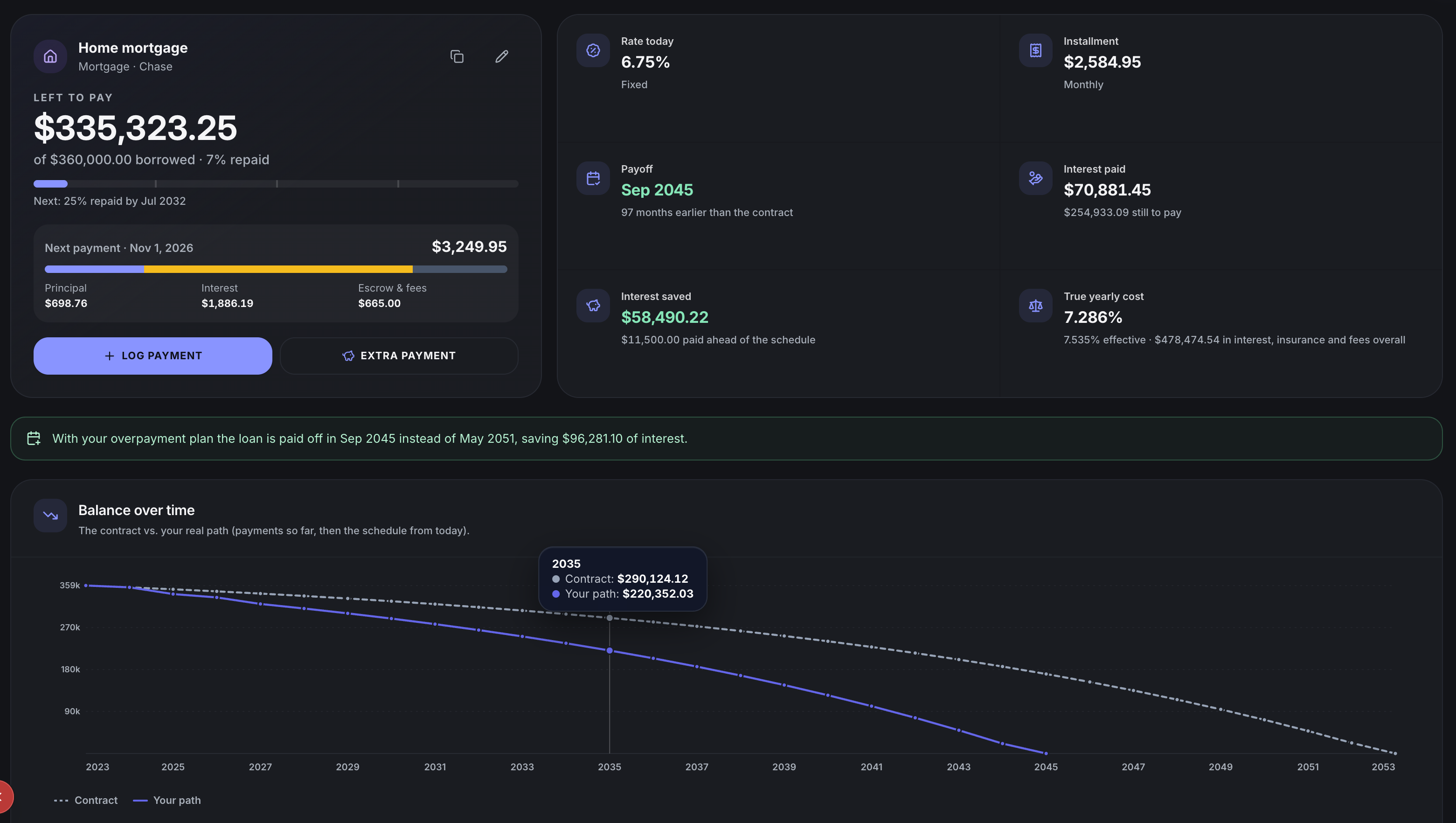
Task: Click the Payoff calendar icon
Action: (x=593, y=178)
